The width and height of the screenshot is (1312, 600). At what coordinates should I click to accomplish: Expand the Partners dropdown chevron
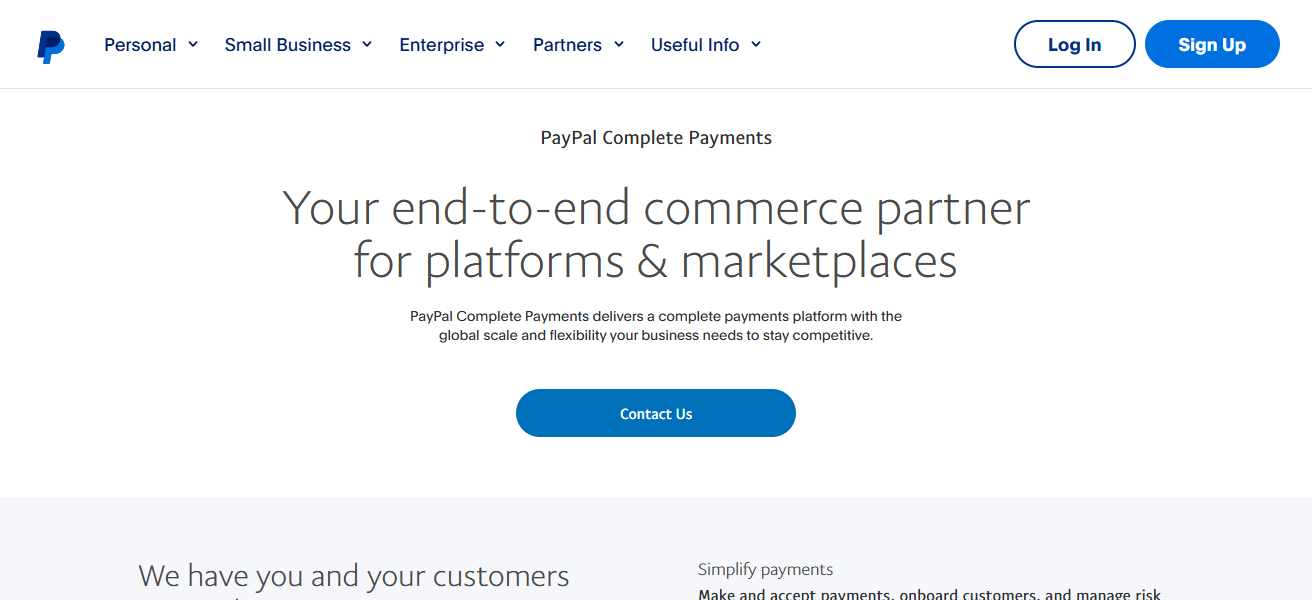pos(619,44)
